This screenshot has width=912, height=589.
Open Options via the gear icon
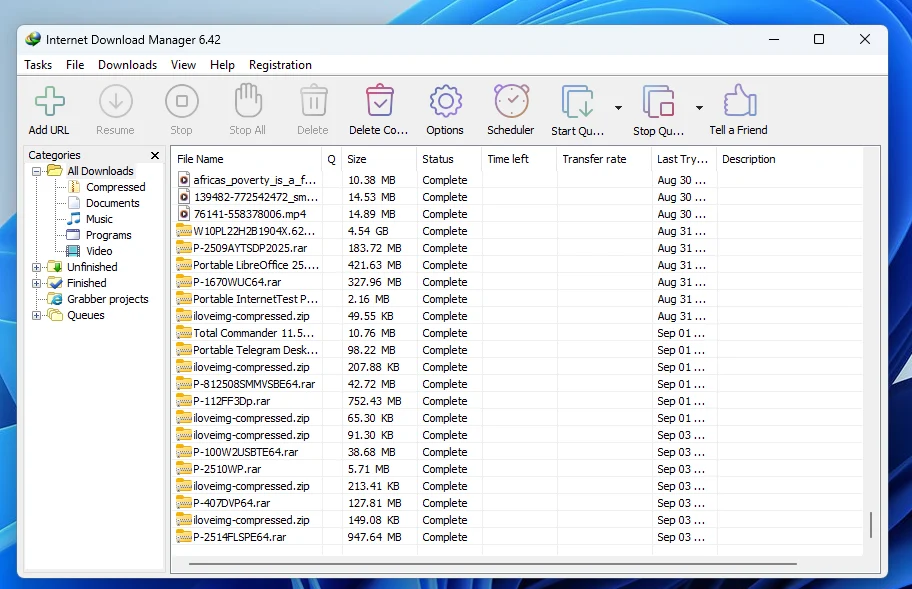click(x=446, y=101)
